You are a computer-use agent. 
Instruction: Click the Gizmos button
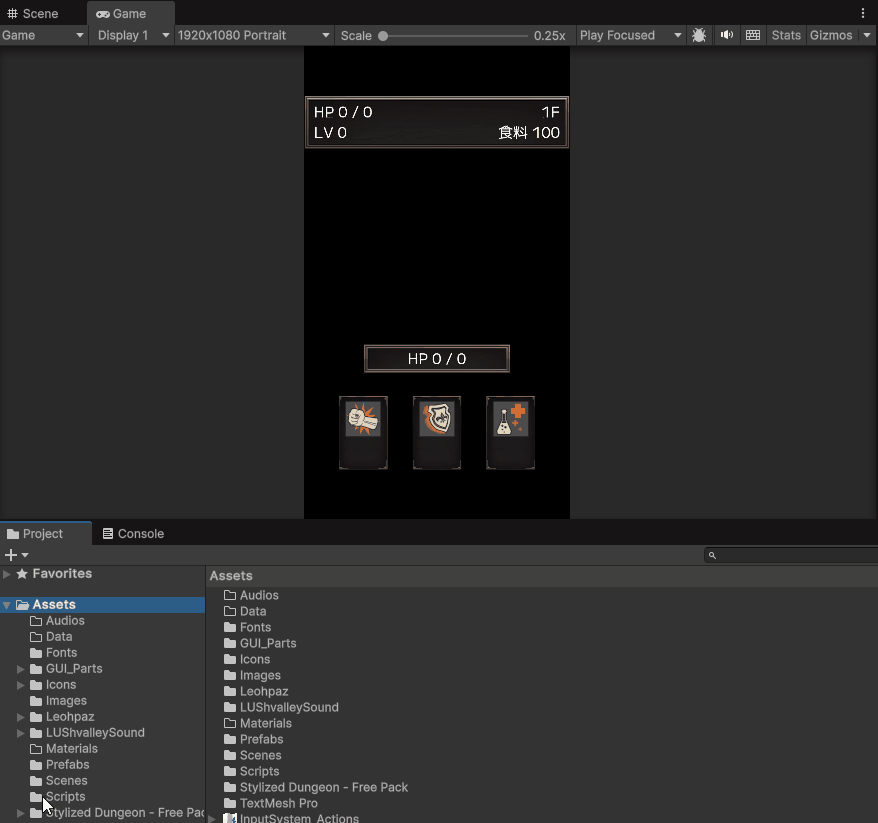coord(831,35)
